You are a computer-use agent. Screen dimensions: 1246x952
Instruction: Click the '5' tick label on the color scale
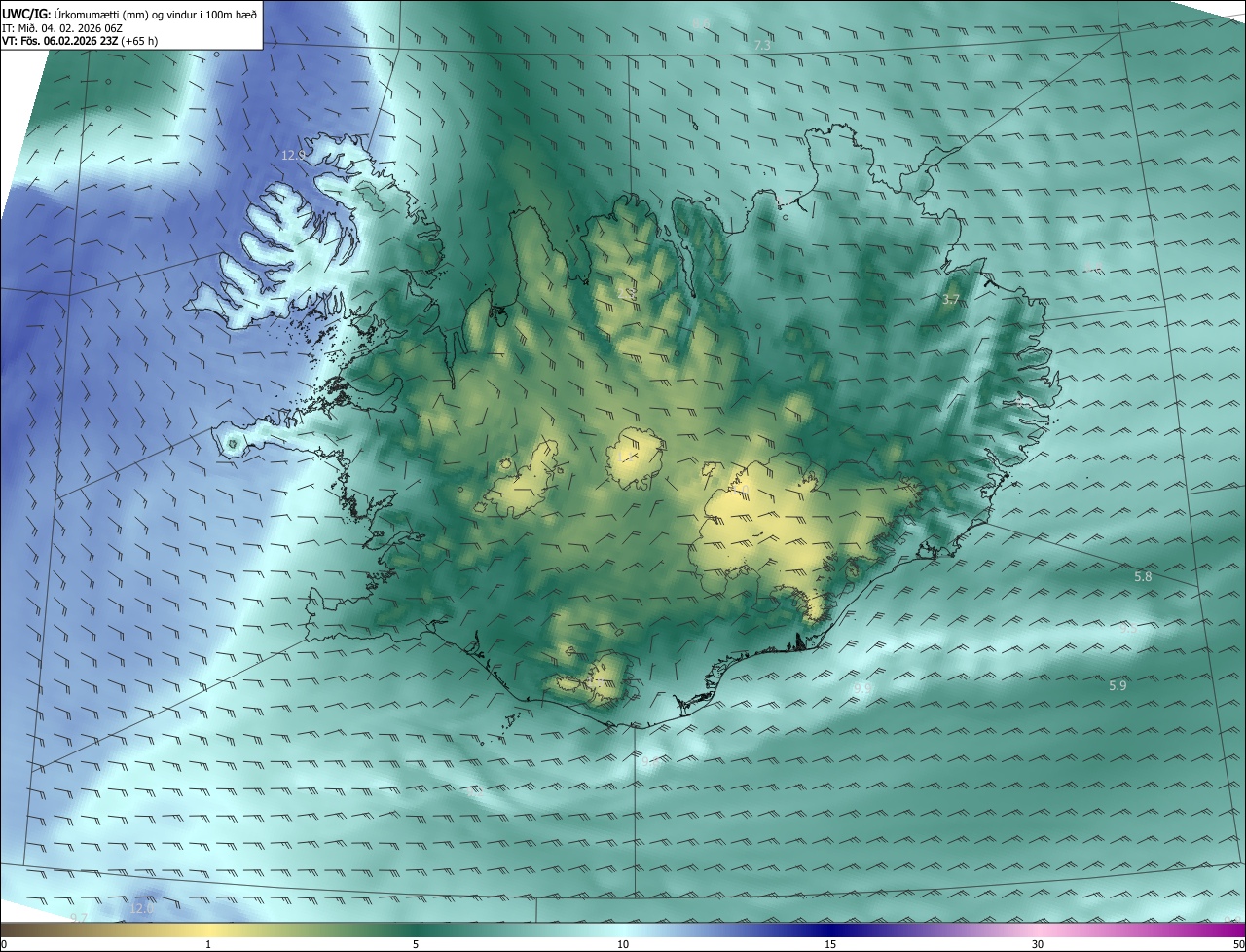click(x=416, y=944)
